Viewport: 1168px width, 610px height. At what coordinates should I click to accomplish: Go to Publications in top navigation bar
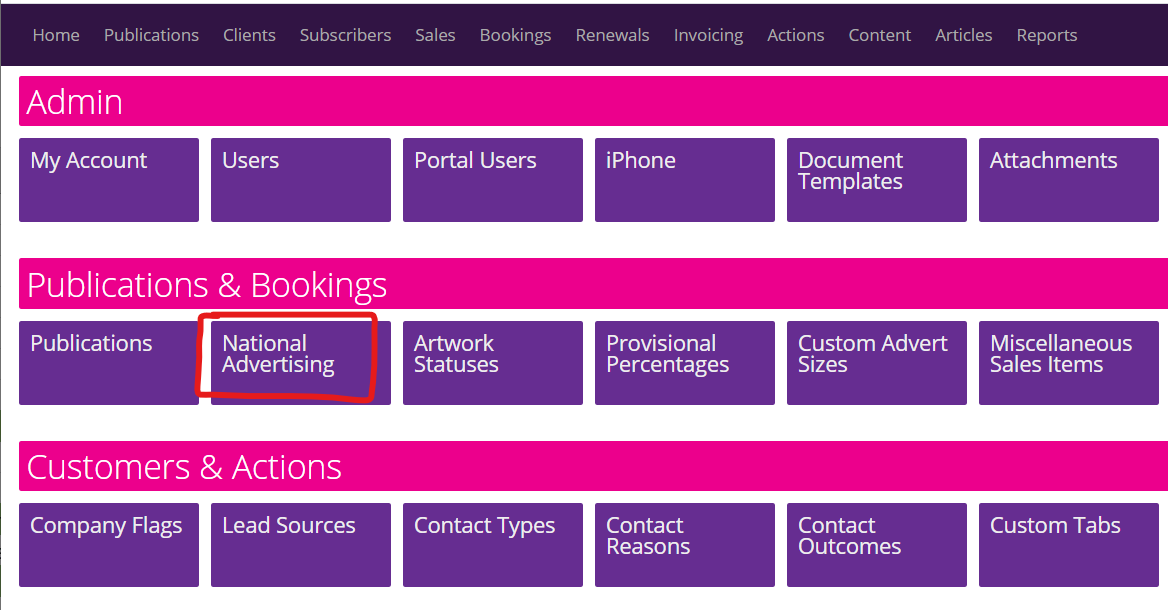click(x=151, y=35)
